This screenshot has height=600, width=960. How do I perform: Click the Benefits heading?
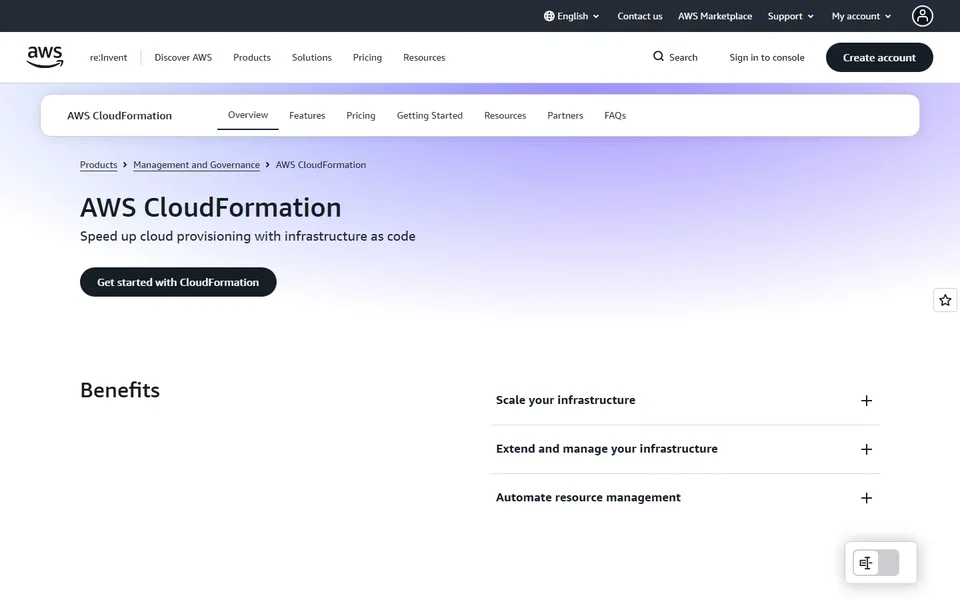click(120, 390)
